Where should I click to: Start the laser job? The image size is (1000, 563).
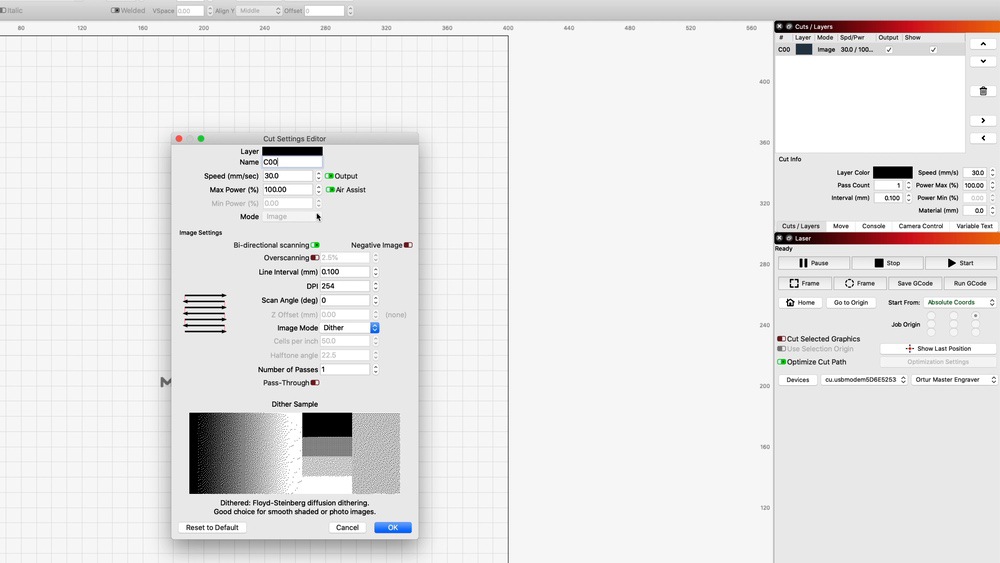[x=959, y=263]
